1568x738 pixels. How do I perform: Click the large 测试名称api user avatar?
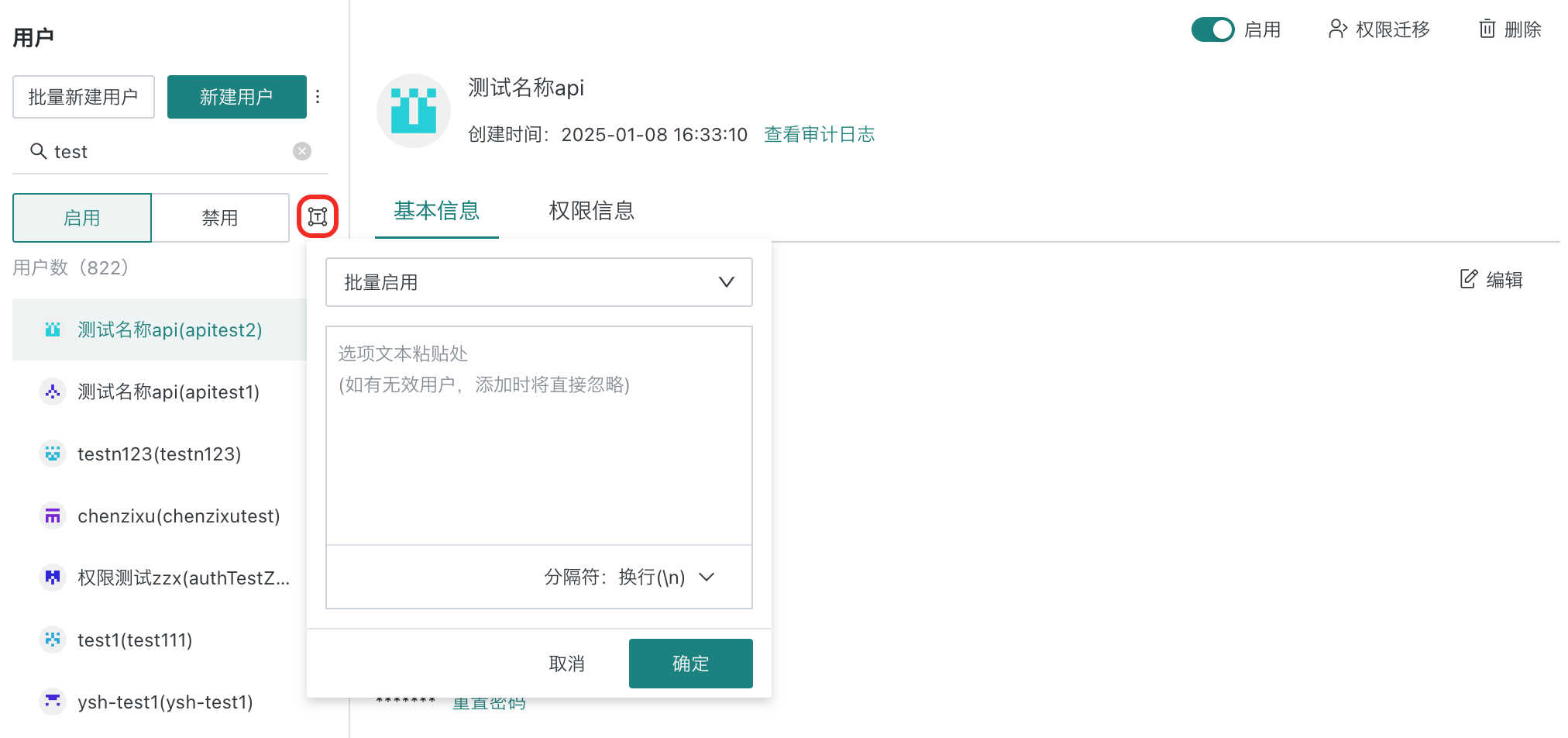point(414,111)
